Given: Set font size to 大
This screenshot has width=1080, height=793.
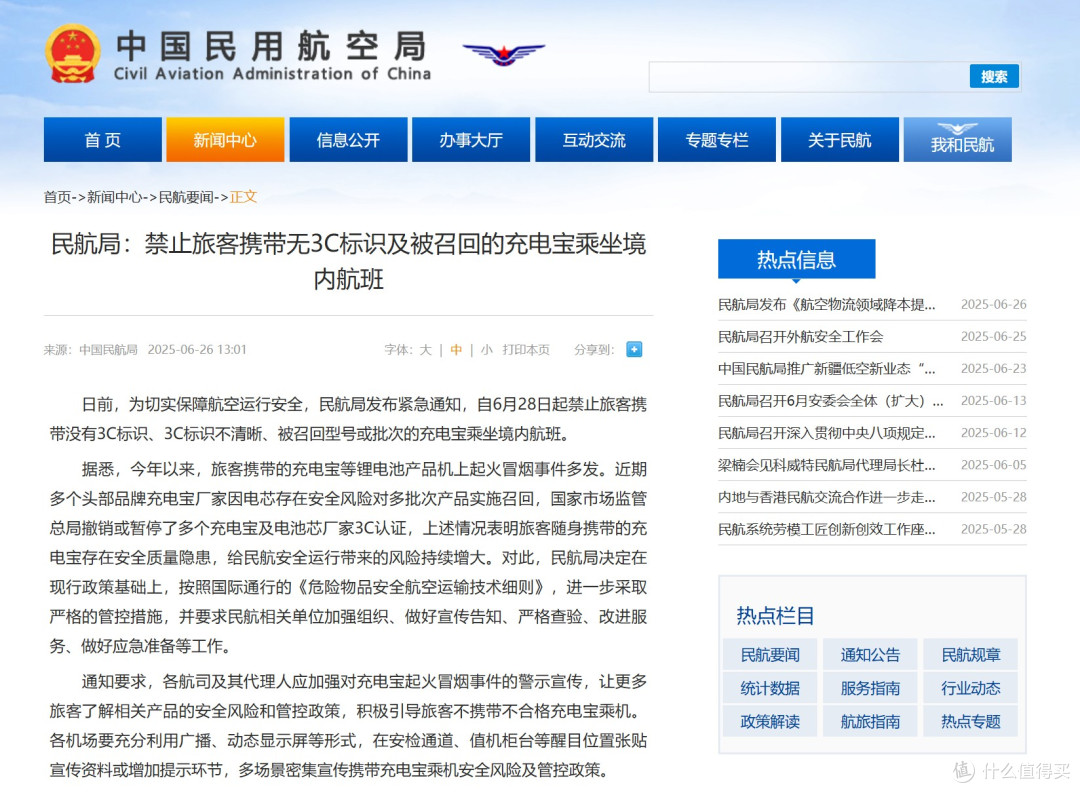Looking at the screenshot, I should [x=426, y=350].
